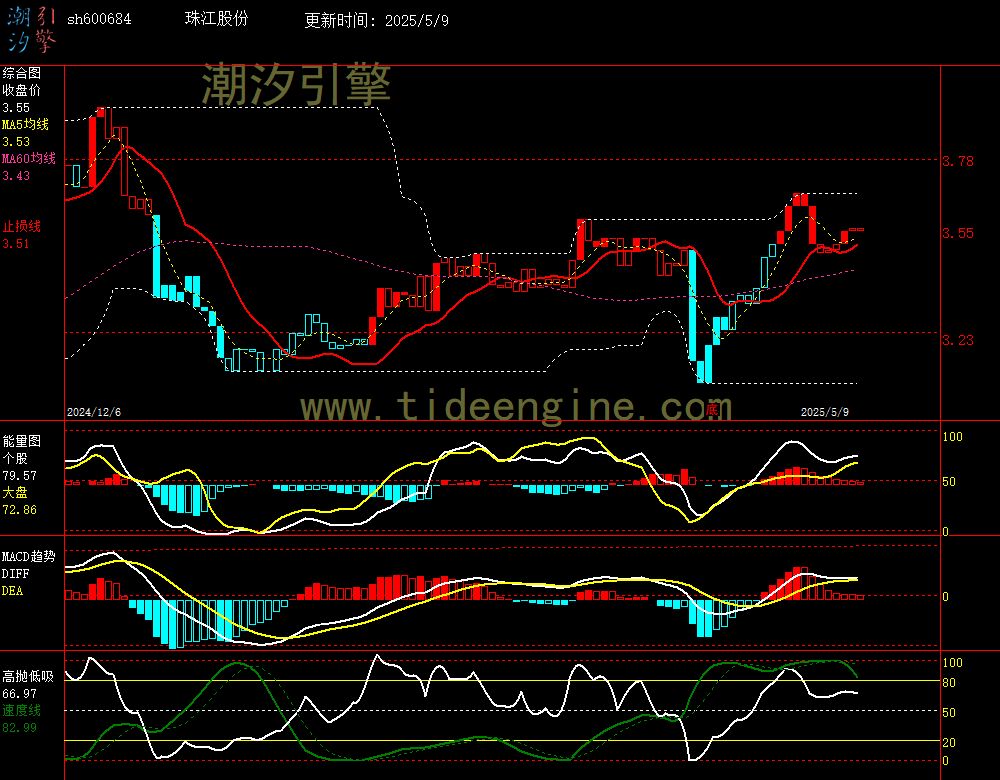
Task: Click the 3.55 price axis label on the right
Action: (959, 233)
